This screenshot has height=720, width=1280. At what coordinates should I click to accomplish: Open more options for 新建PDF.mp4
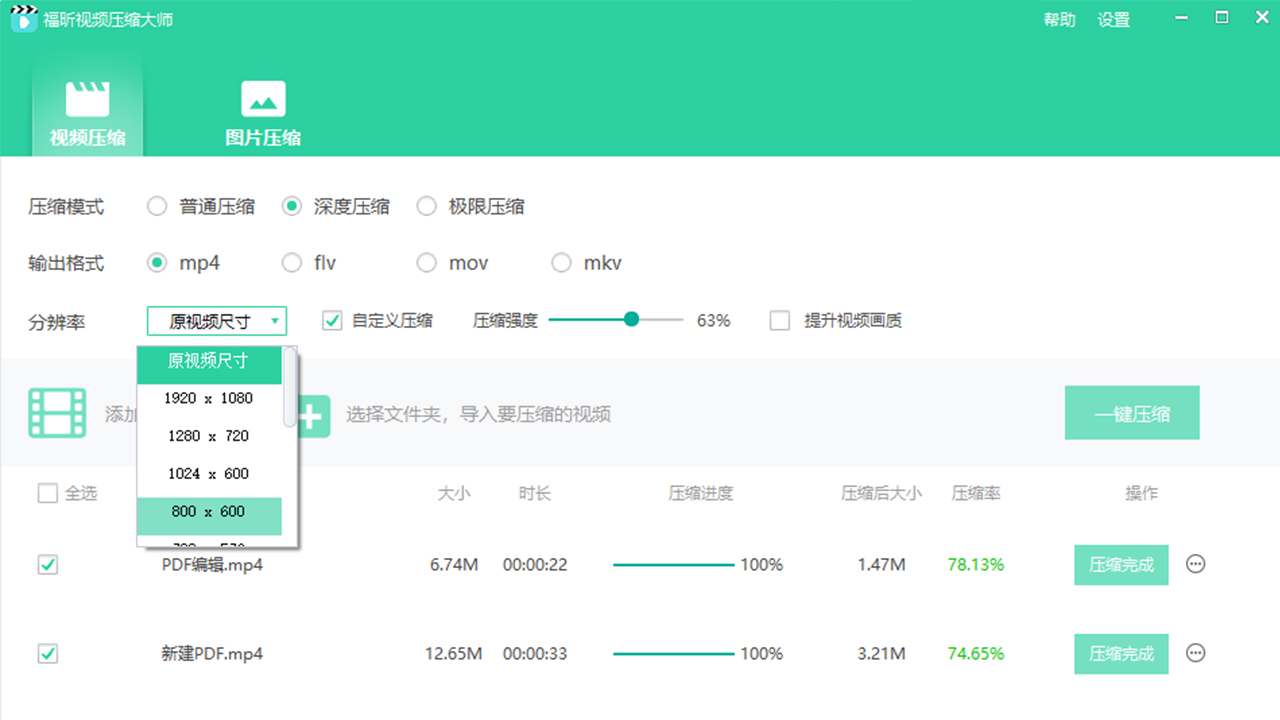1196,653
